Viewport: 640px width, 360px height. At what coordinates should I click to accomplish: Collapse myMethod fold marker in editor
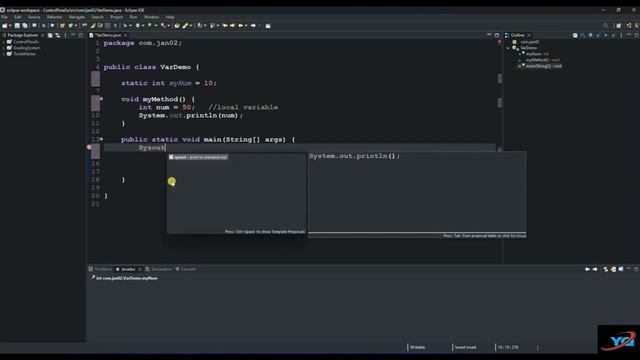(101, 99)
